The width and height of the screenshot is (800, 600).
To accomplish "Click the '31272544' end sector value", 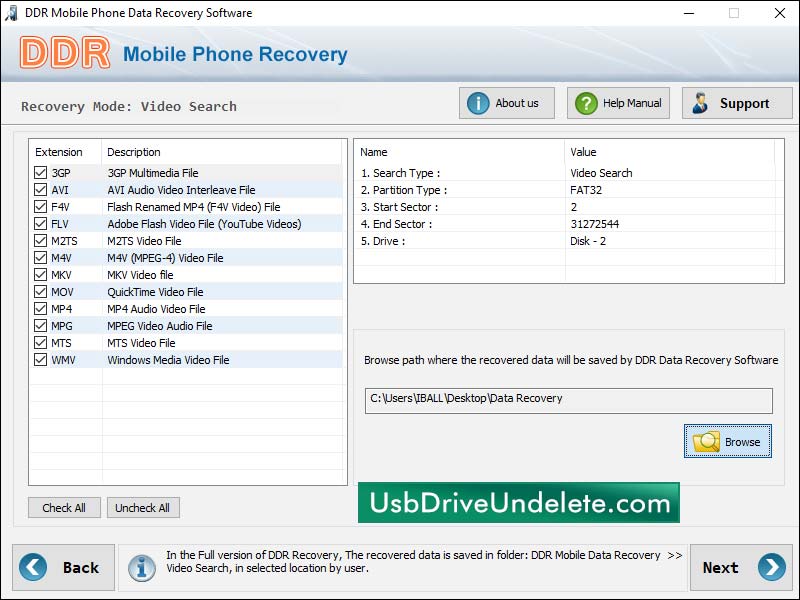I will [595, 224].
